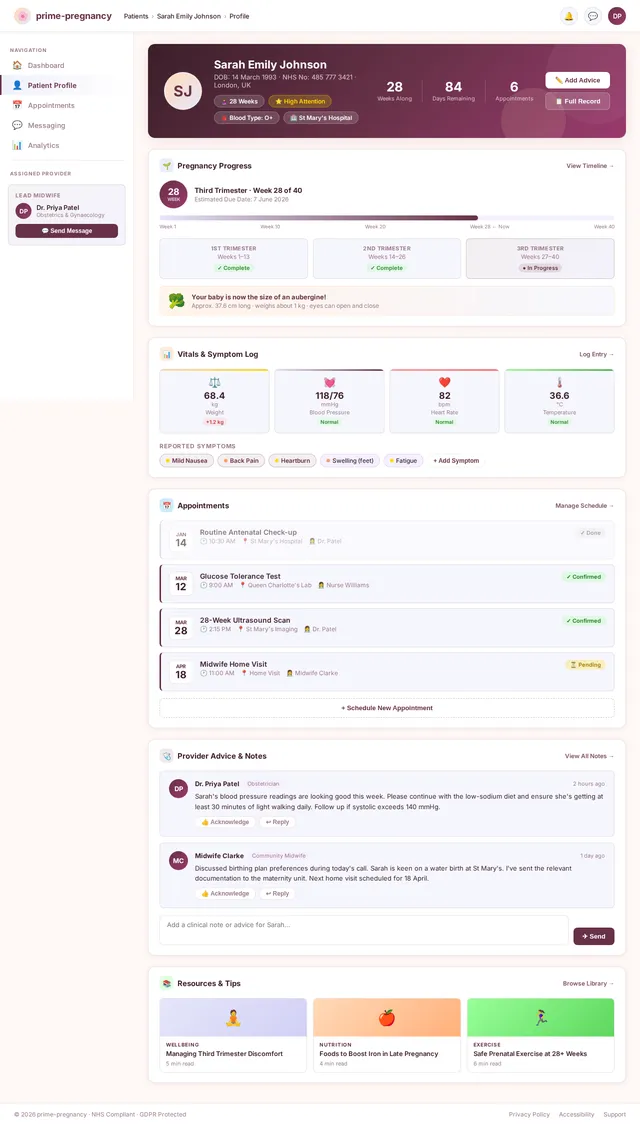Select the Appointments calendar icon in the sidebar

[16, 103]
